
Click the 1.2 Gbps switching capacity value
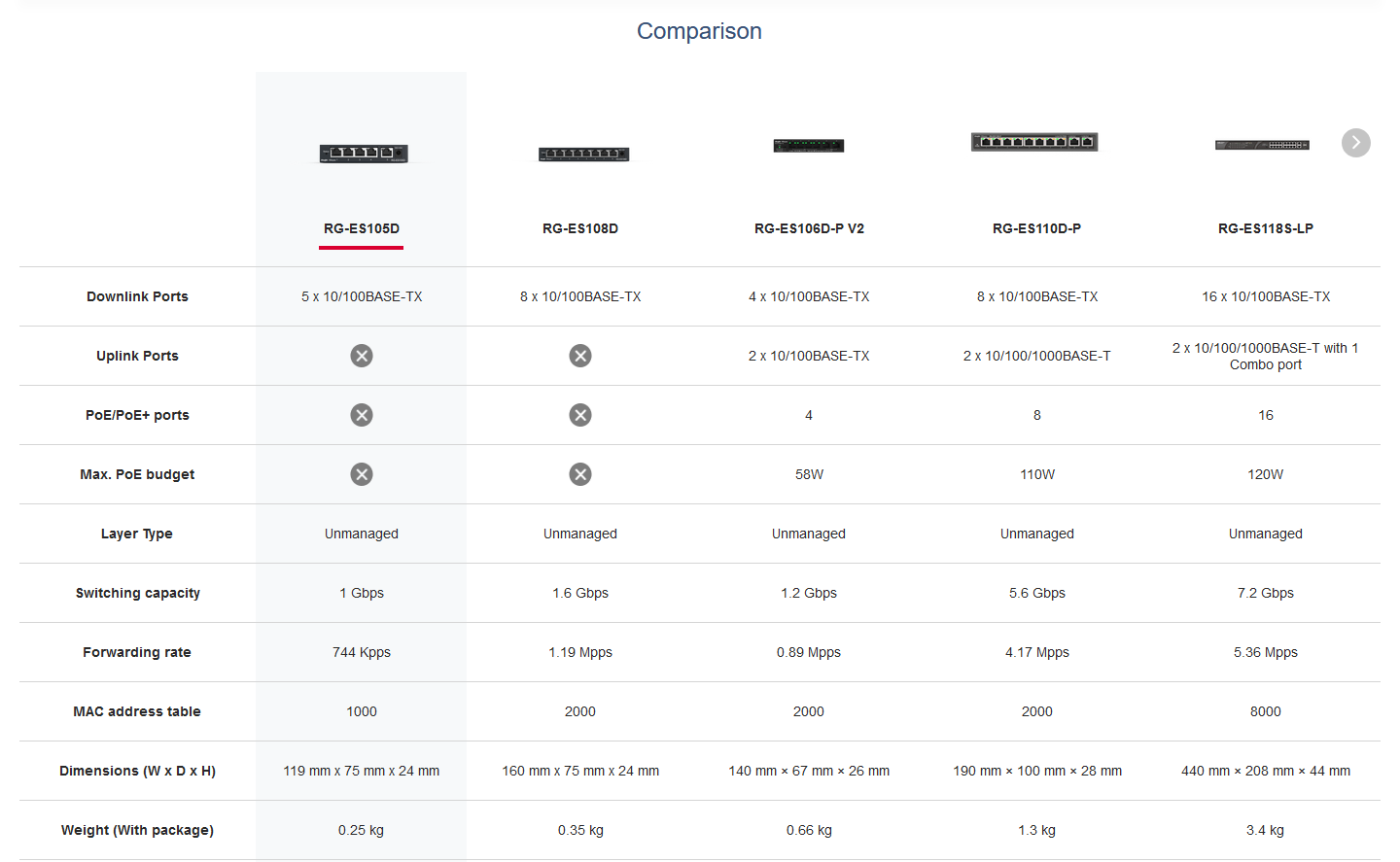[x=809, y=593]
